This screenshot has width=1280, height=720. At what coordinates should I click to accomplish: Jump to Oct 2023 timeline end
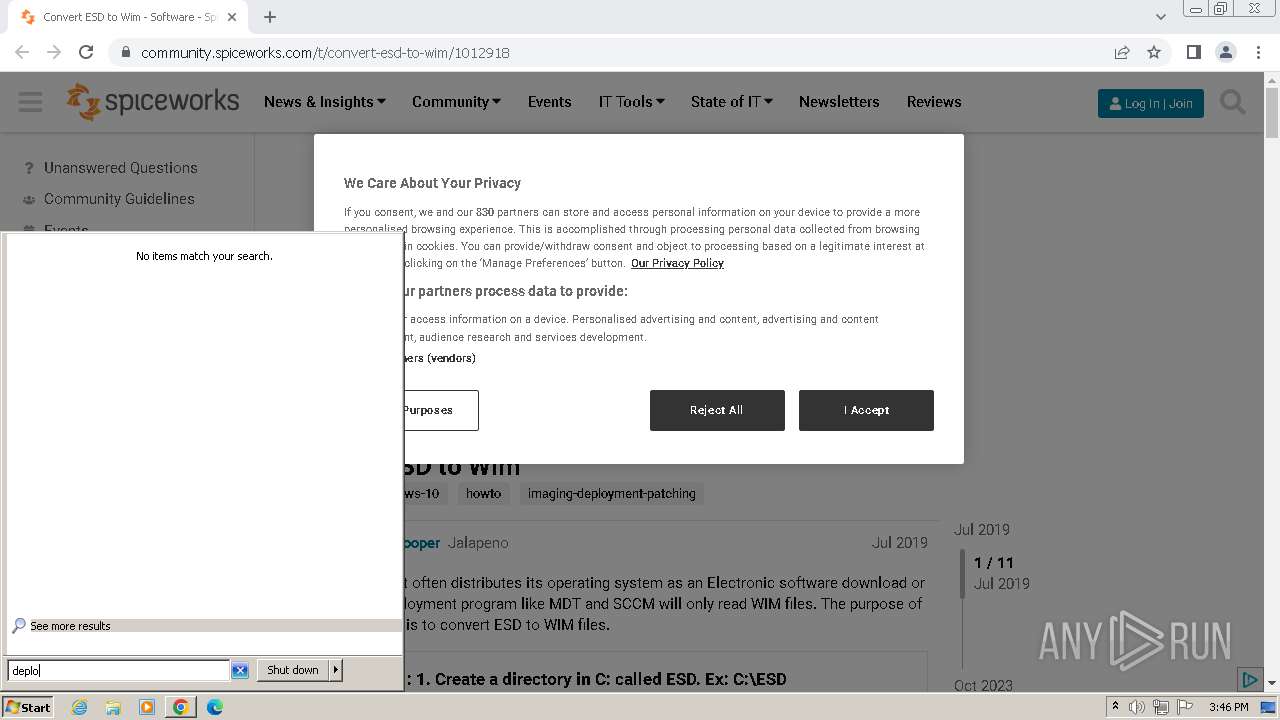[x=983, y=686]
